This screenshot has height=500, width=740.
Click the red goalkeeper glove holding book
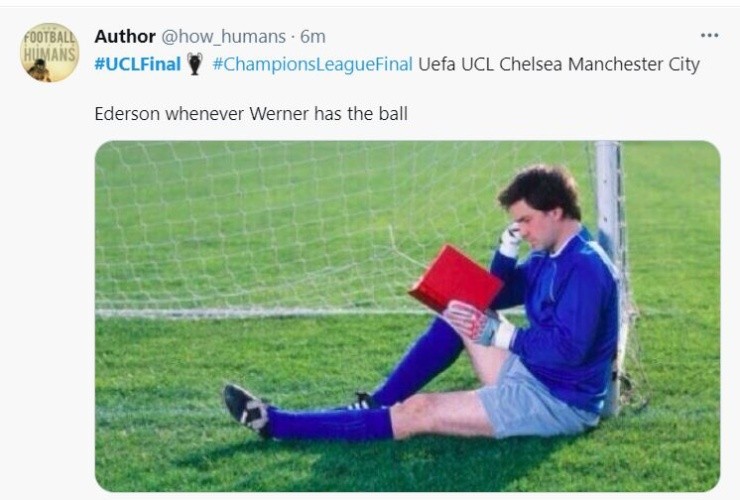[x=475, y=322]
